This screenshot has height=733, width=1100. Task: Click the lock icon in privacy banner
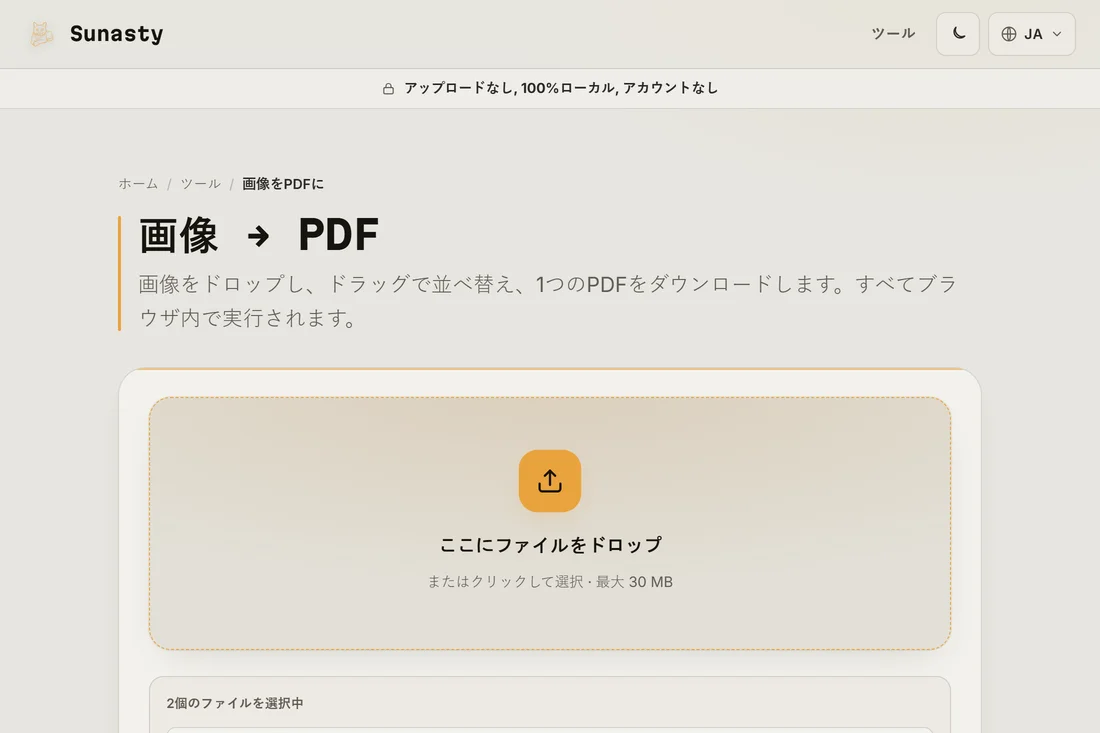point(388,88)
